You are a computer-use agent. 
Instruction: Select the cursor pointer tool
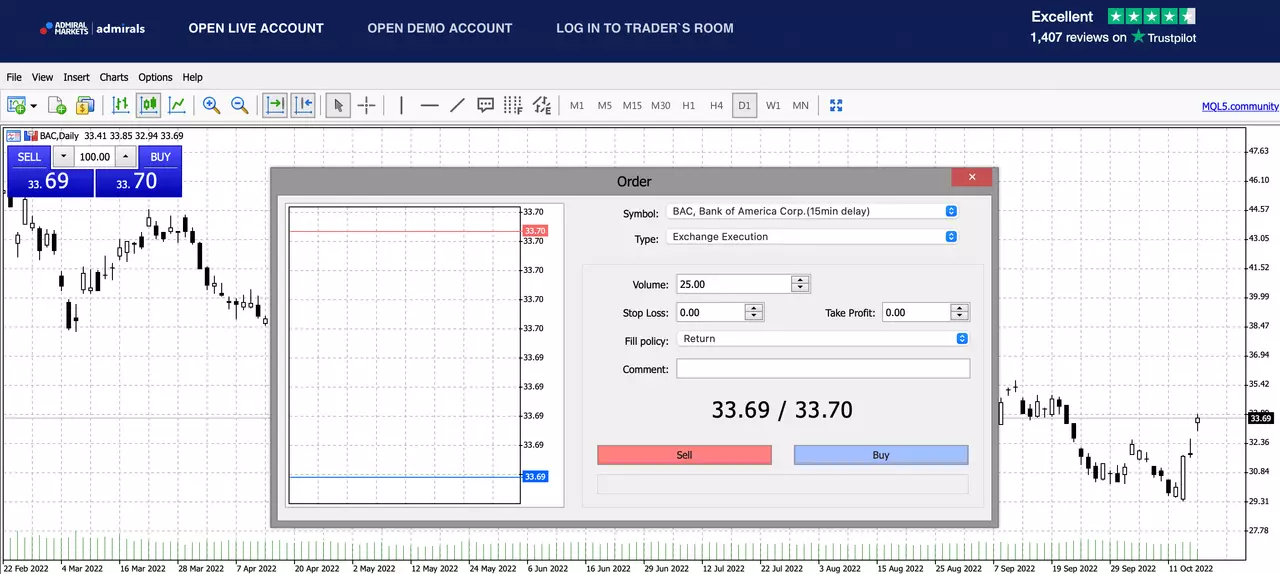[338, 105]
